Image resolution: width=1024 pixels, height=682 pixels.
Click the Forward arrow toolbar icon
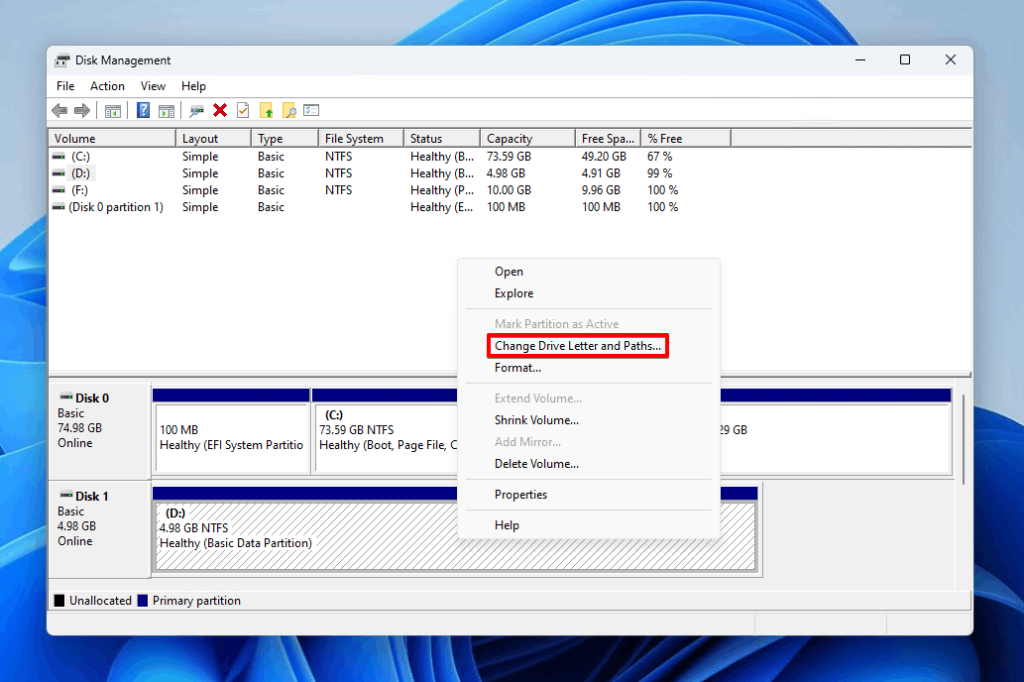82,110
